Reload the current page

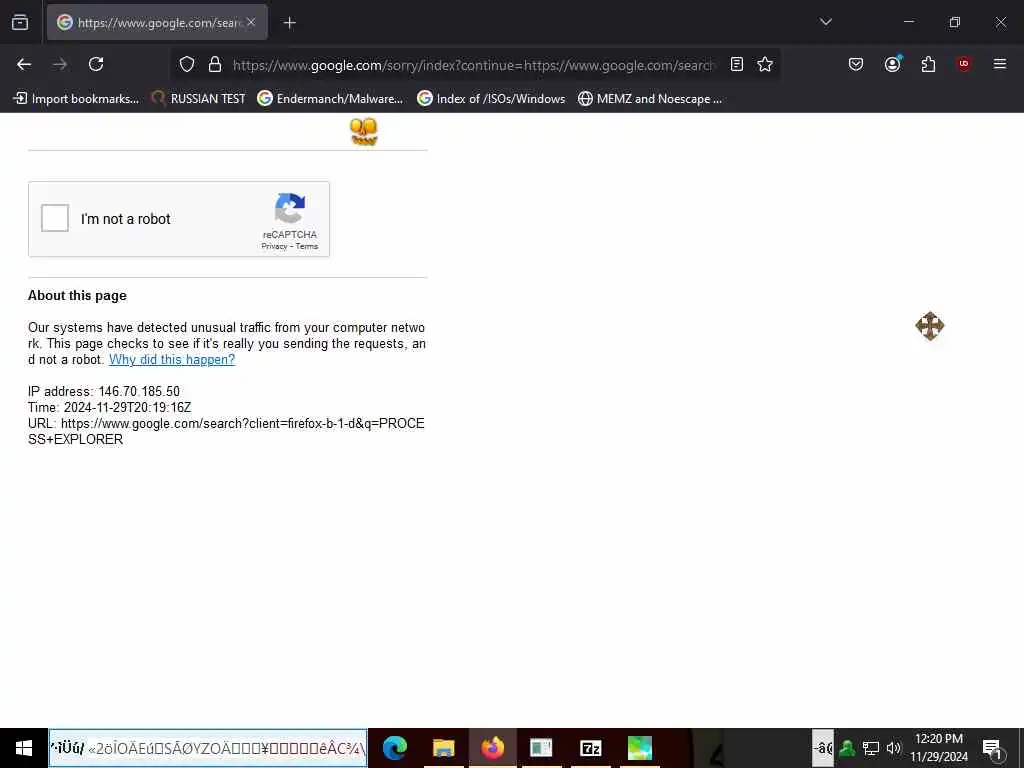(96, 64)
